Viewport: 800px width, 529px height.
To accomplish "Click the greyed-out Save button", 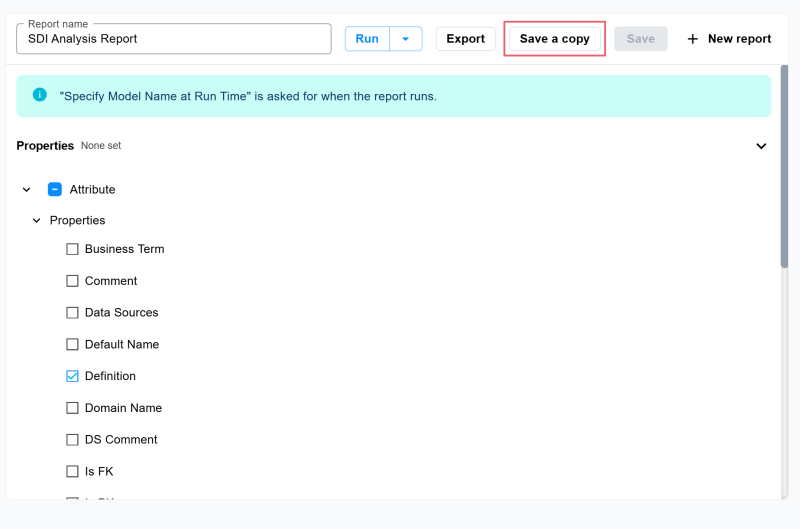I will click(x=641, y=39).
